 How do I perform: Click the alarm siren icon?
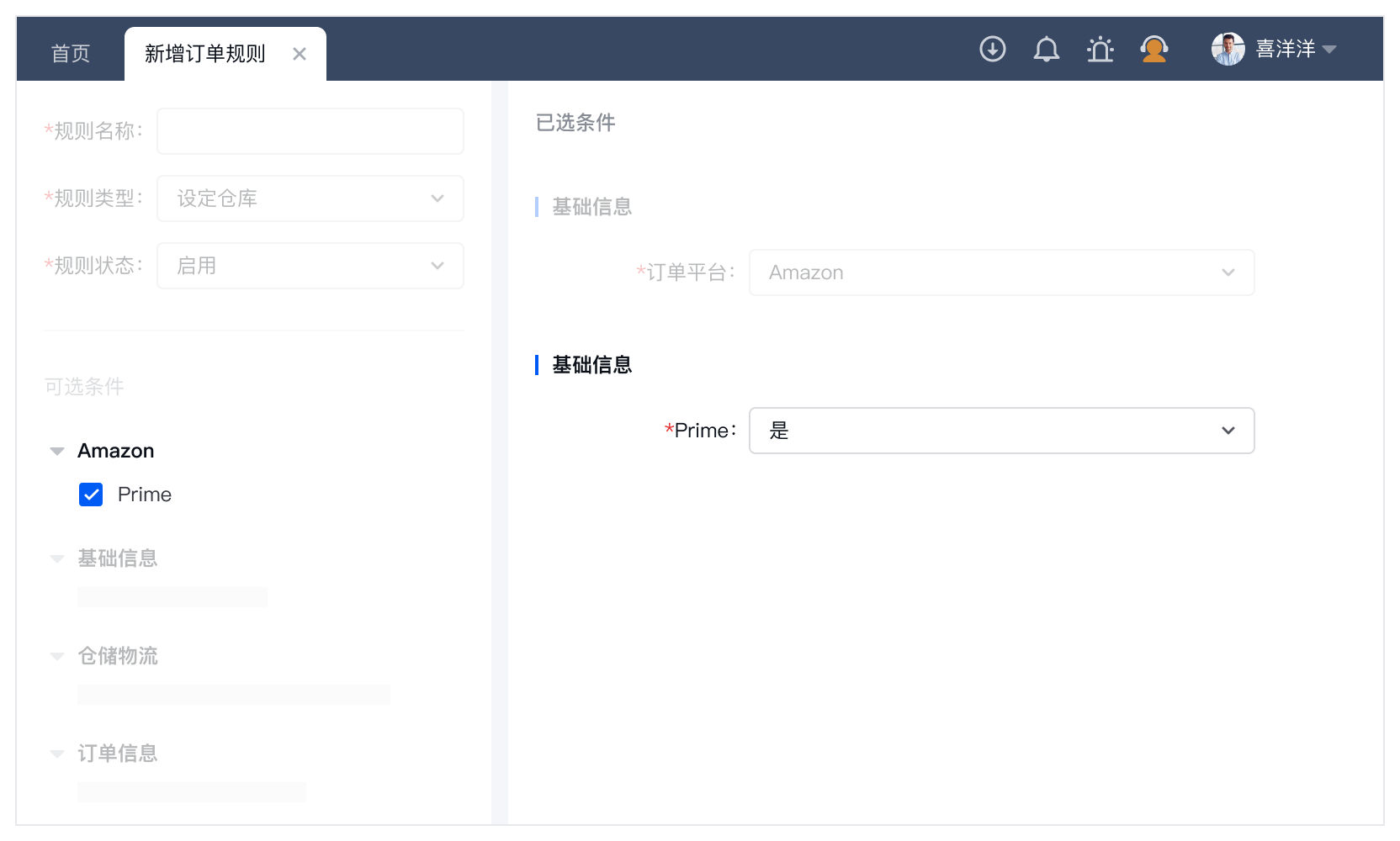point(1100,50)
